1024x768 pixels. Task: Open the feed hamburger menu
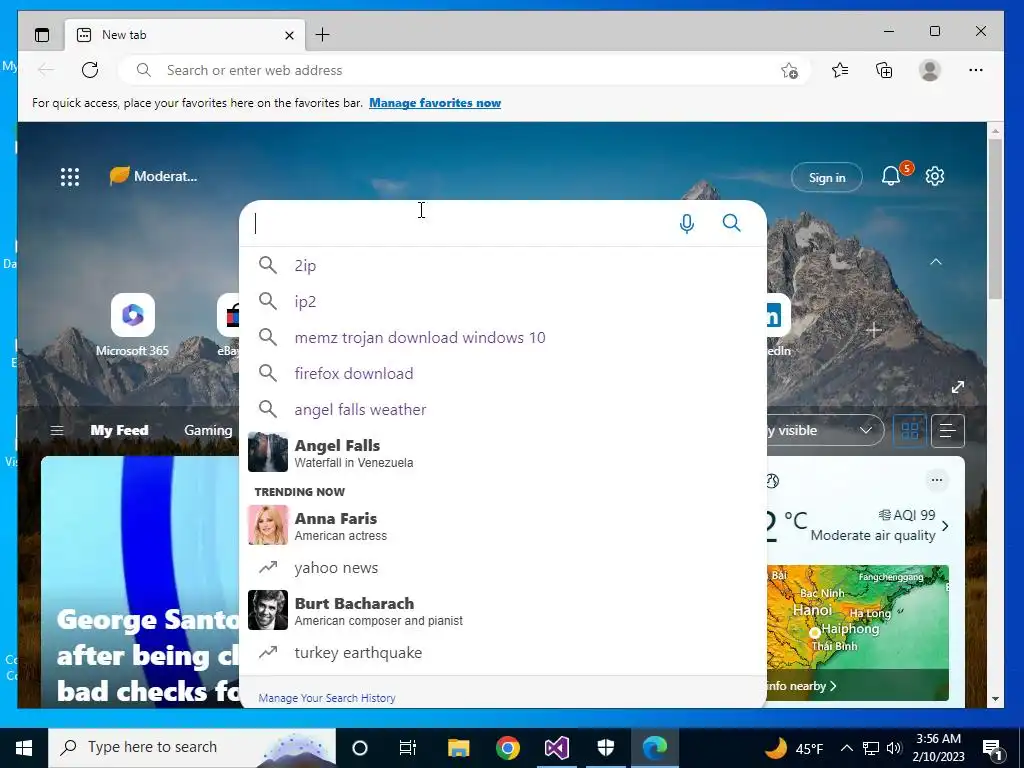coord(57,430)
